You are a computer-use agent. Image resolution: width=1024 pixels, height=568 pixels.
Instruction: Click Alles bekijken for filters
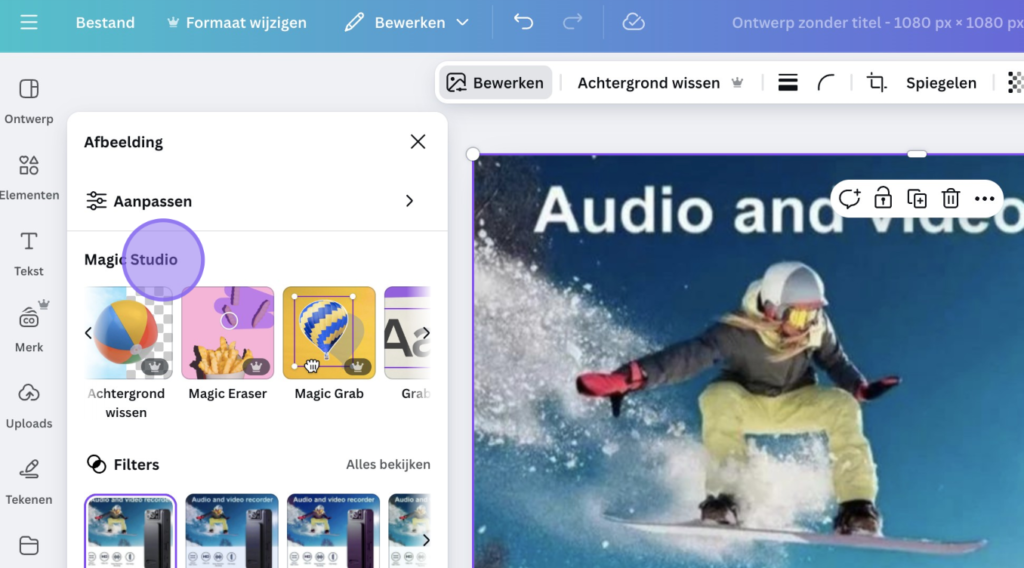(x=388, y=464)
